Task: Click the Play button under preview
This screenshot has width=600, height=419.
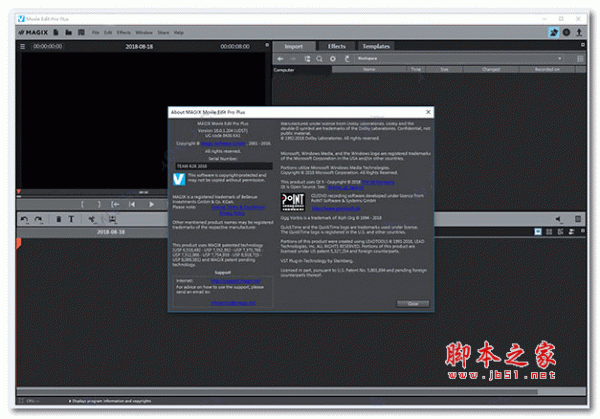Action: tap(151, 204)
